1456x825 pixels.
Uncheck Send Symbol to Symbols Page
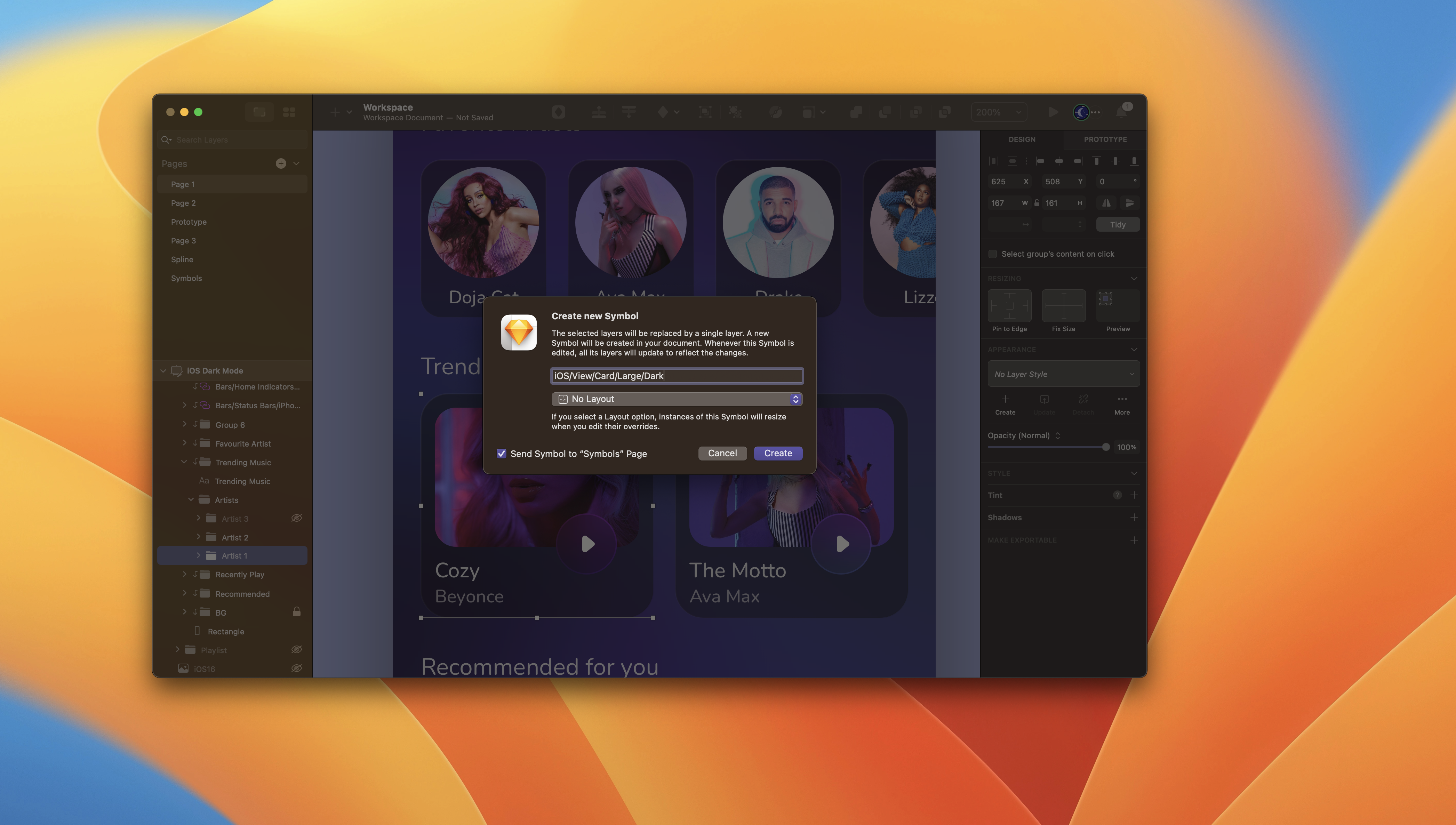pyautogui.click(x=501, y=453)
